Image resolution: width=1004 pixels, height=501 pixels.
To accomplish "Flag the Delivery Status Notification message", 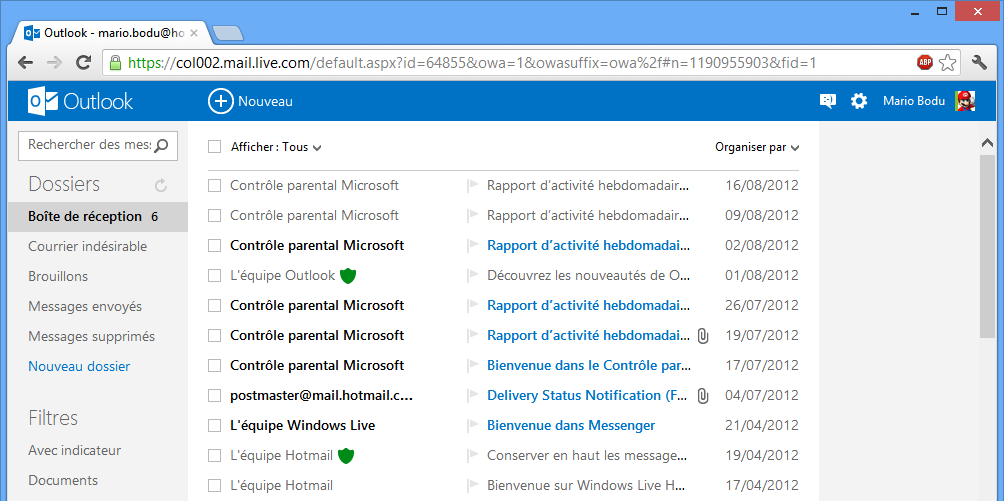I will pyautogui.click(x=473, y=396).
